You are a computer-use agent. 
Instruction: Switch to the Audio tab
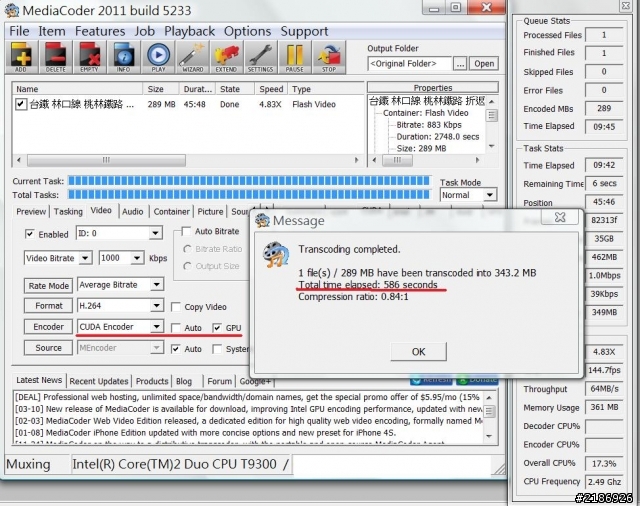point(133,212)
